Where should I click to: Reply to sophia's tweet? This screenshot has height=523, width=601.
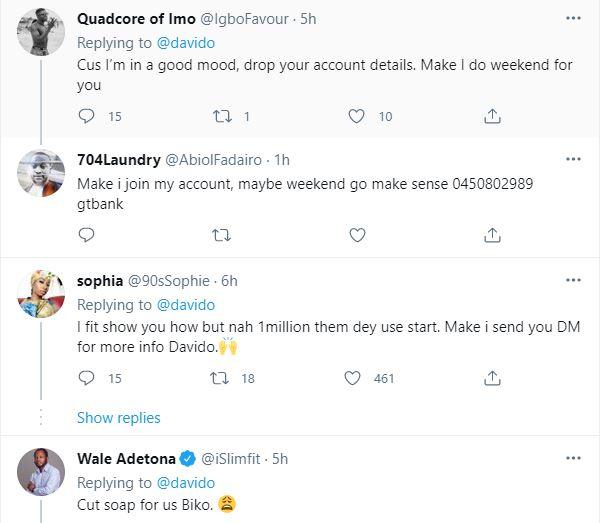pos(86,378)
